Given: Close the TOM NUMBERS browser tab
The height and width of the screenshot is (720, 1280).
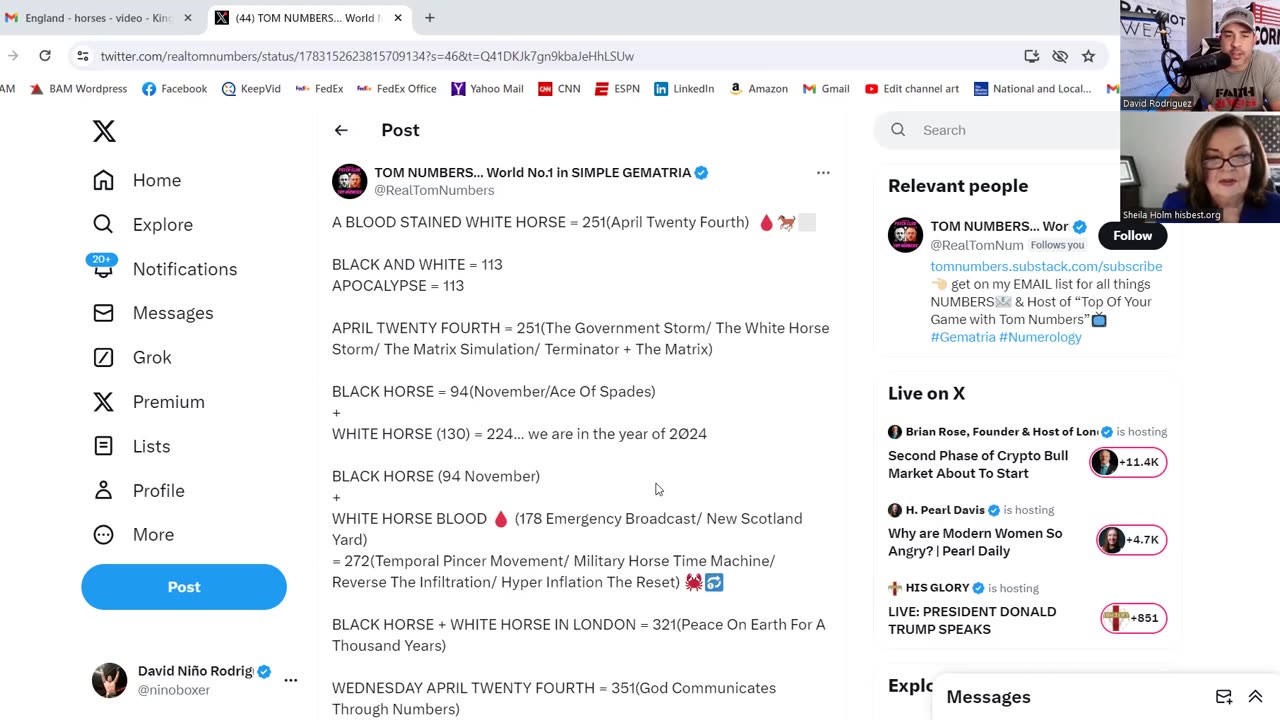Looking at the screenshot, I should click(398, 18).
